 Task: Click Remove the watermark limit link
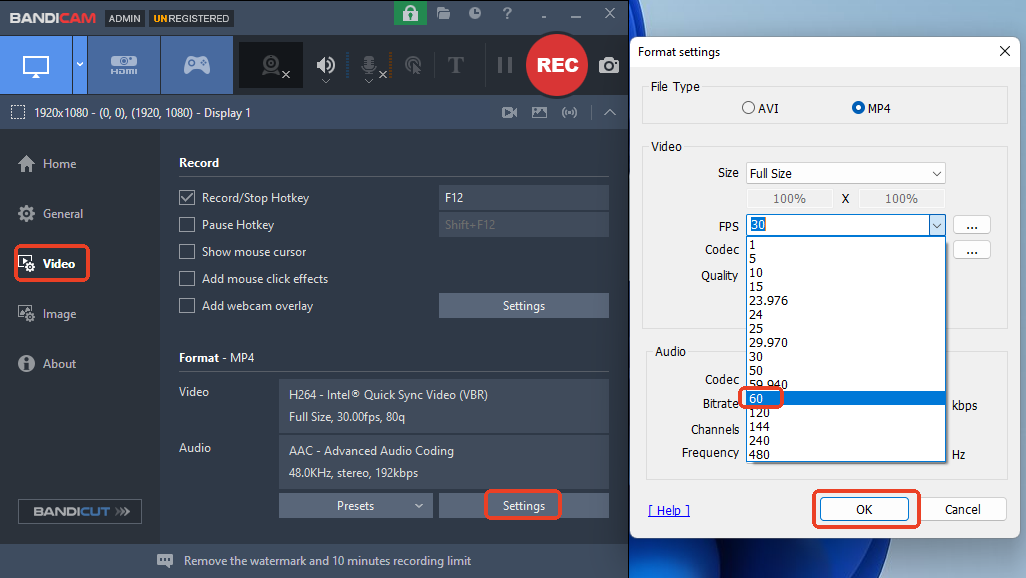click(x=327, y=561)
